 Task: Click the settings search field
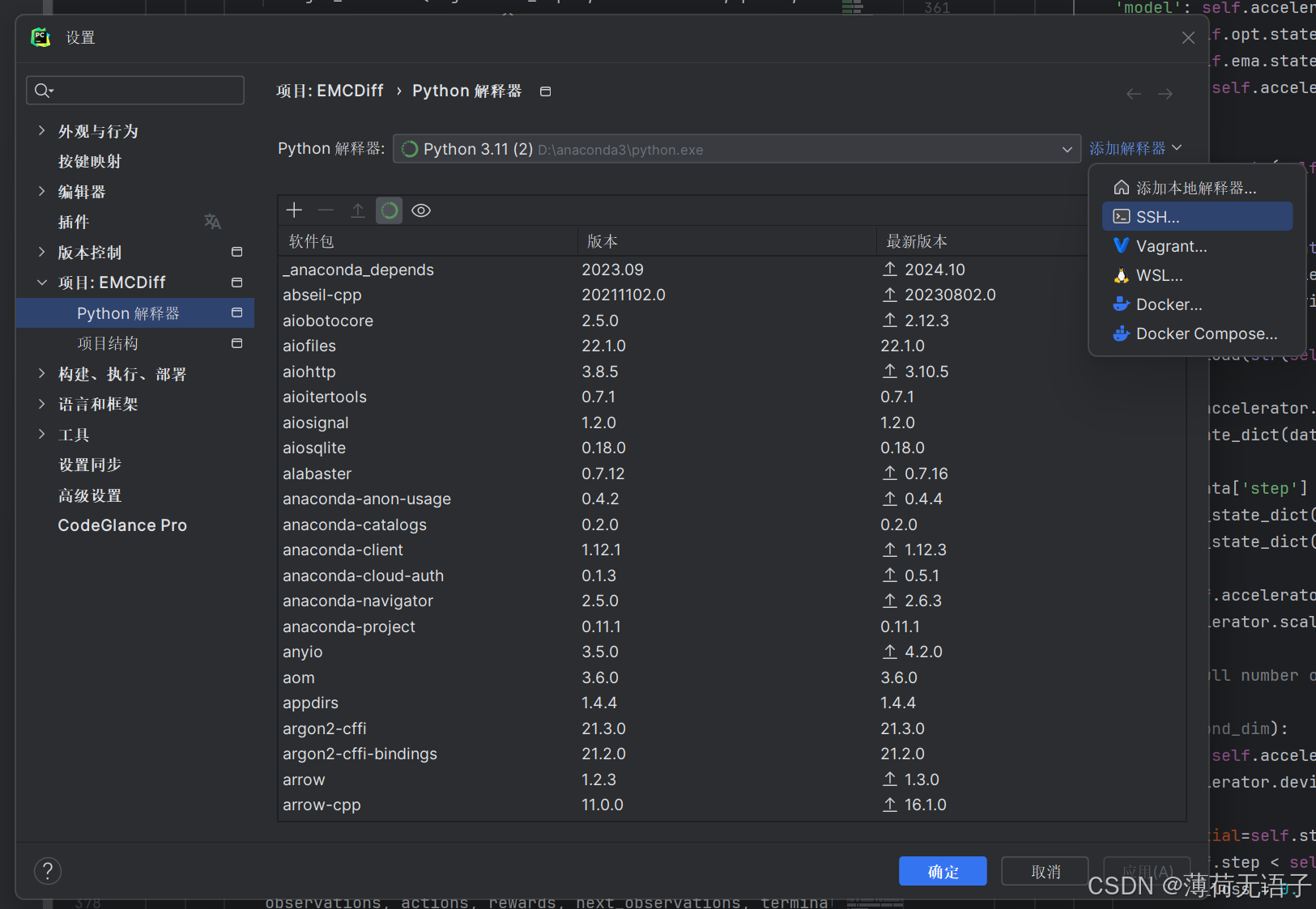coord(135,90)
